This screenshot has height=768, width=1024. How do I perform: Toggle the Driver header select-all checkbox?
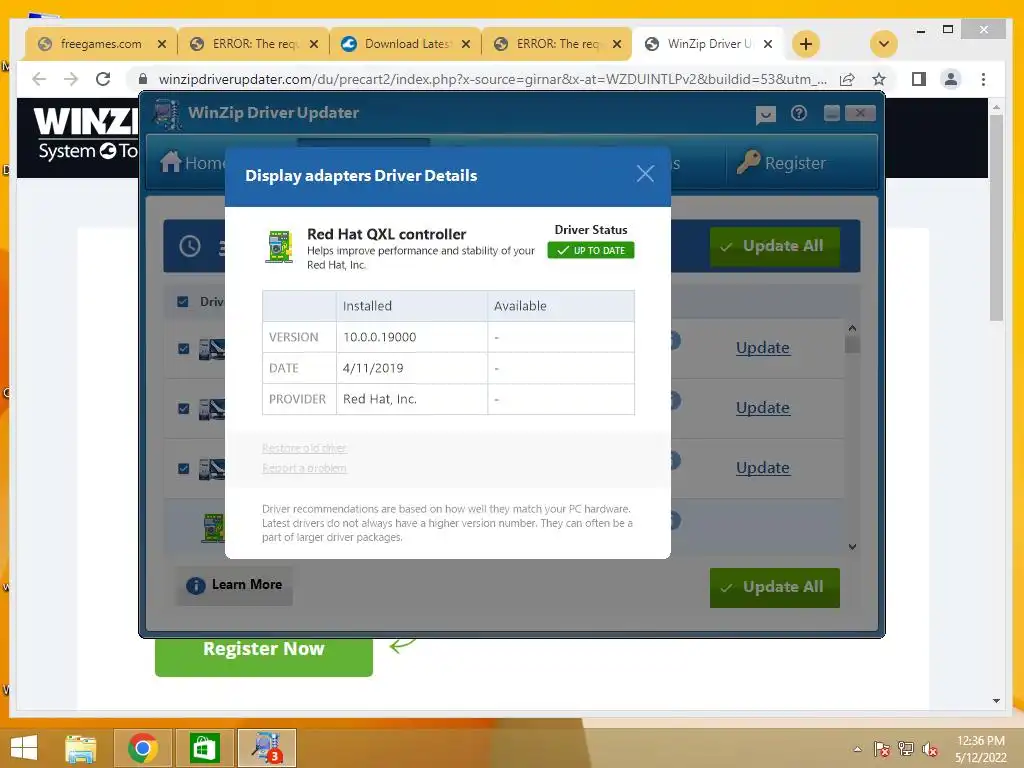pos(183,301)
